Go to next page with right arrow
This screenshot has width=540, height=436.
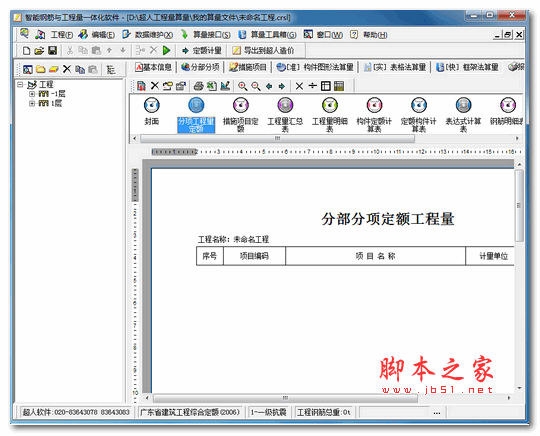click(x=282, y=86)
